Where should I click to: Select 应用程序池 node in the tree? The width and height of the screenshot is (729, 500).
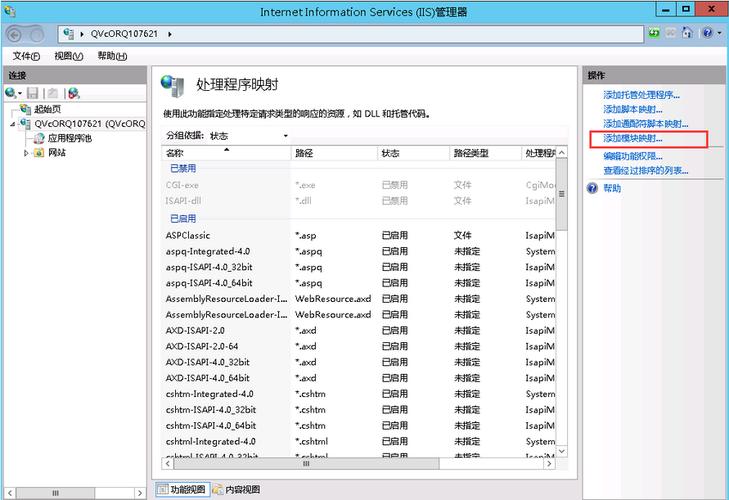(69, 138)
